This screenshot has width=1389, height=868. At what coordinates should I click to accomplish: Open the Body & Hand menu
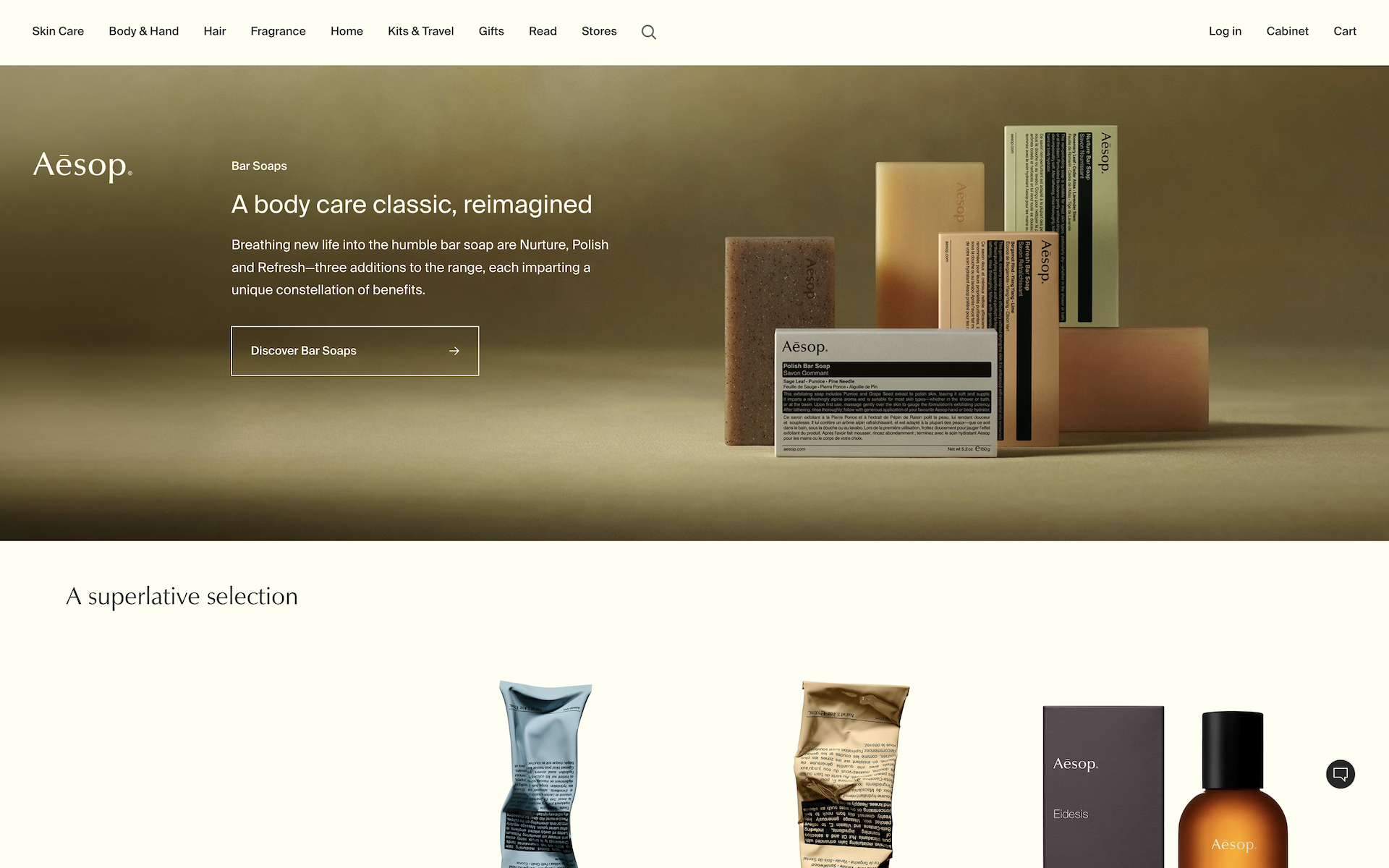(x=144, y=31)
